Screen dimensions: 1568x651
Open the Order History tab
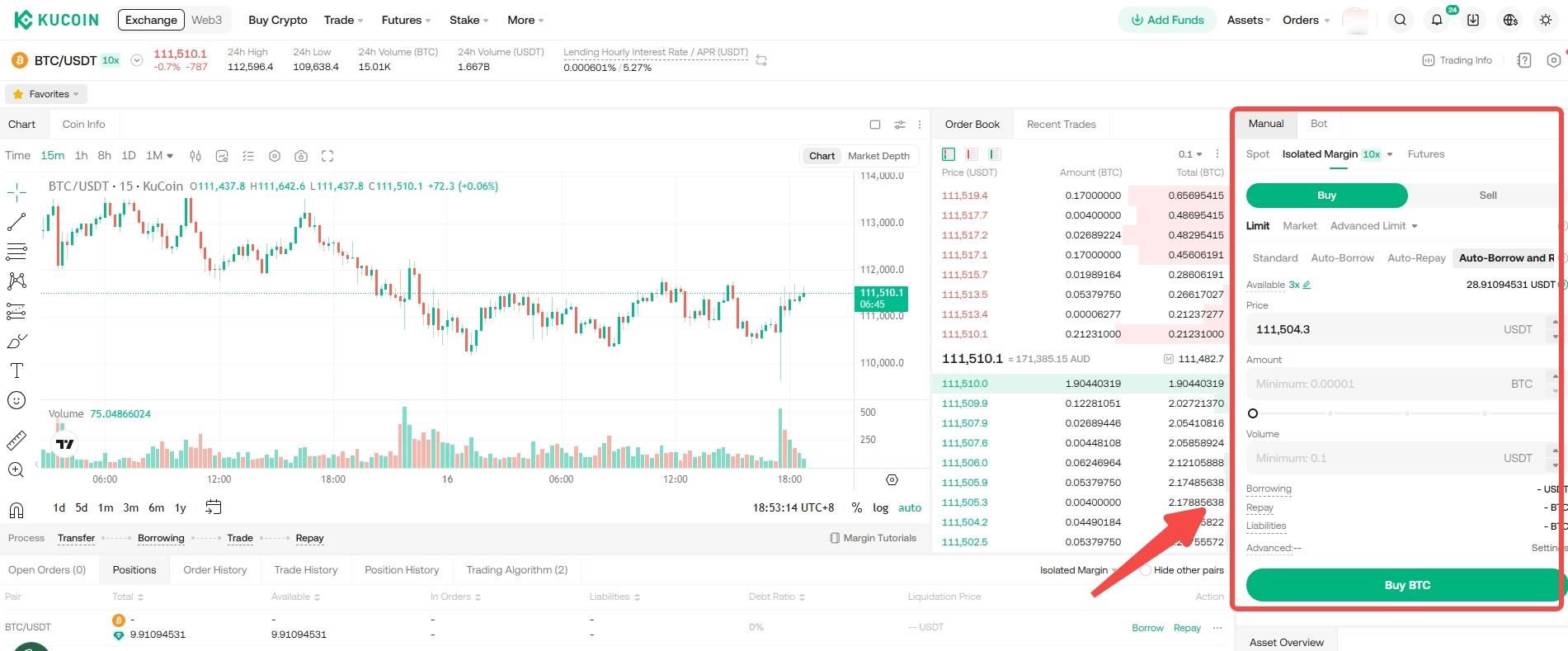coord(214,570)
